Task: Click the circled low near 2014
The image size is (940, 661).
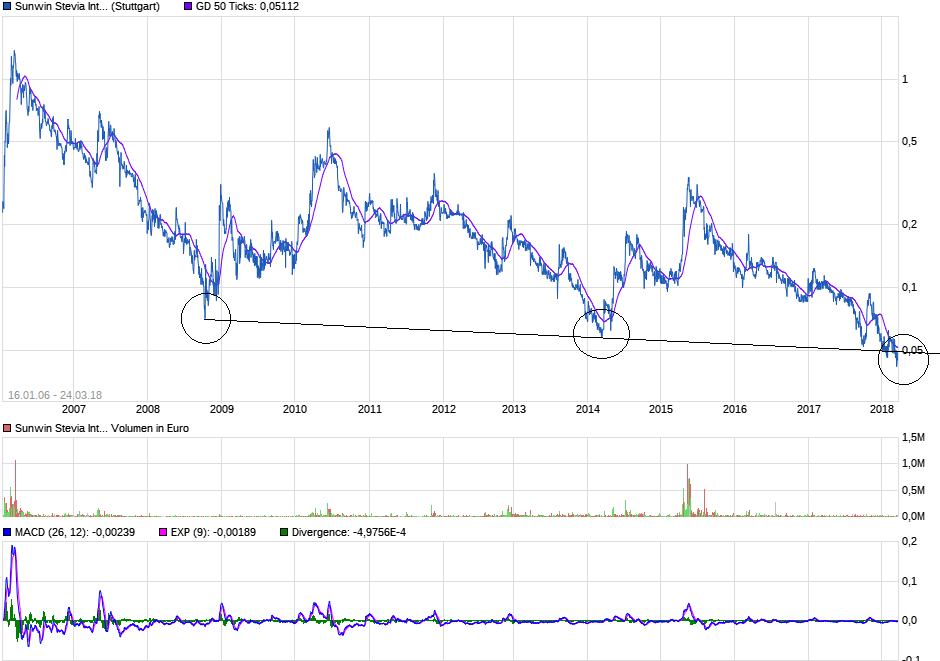Action: click(601, 334)
